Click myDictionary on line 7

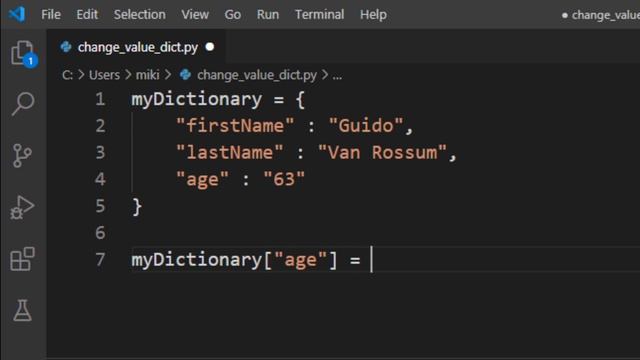pos(196,260)
